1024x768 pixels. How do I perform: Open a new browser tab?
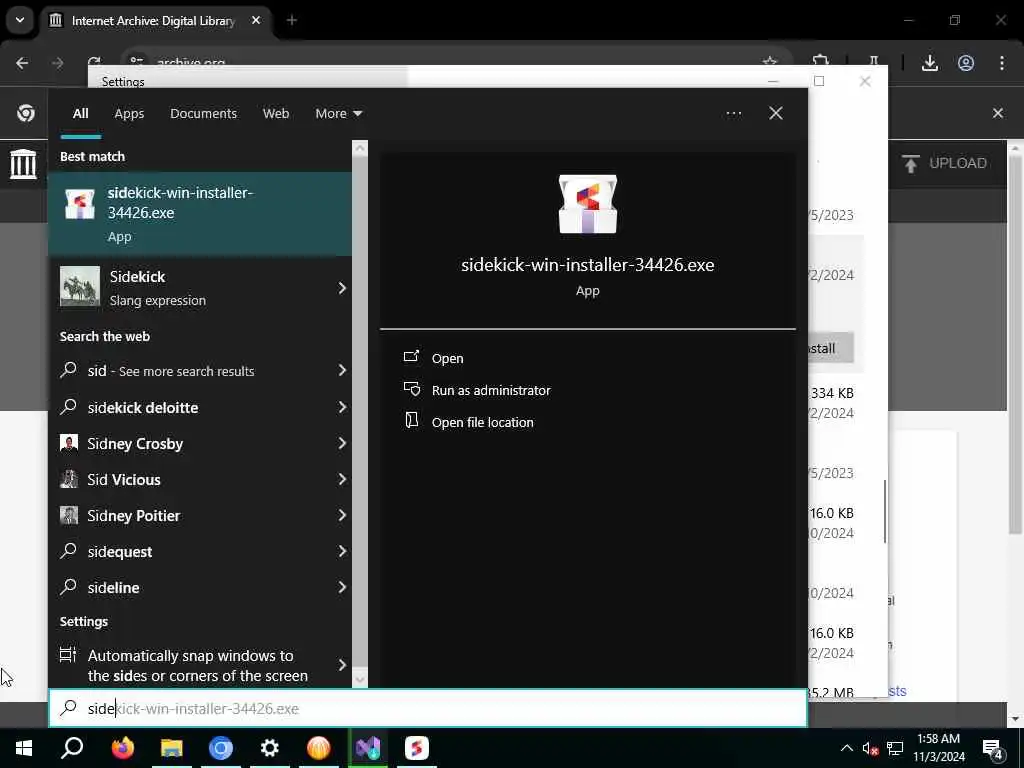(x=292, y=20)
